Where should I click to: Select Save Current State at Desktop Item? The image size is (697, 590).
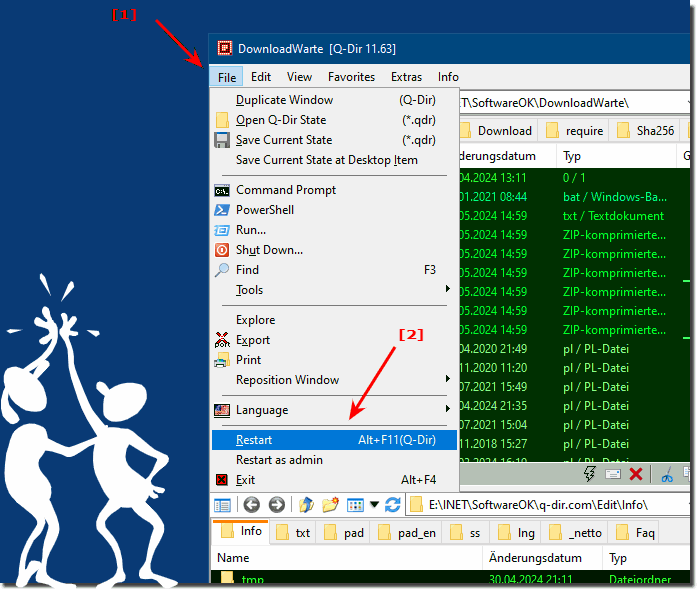click(335, 160)
